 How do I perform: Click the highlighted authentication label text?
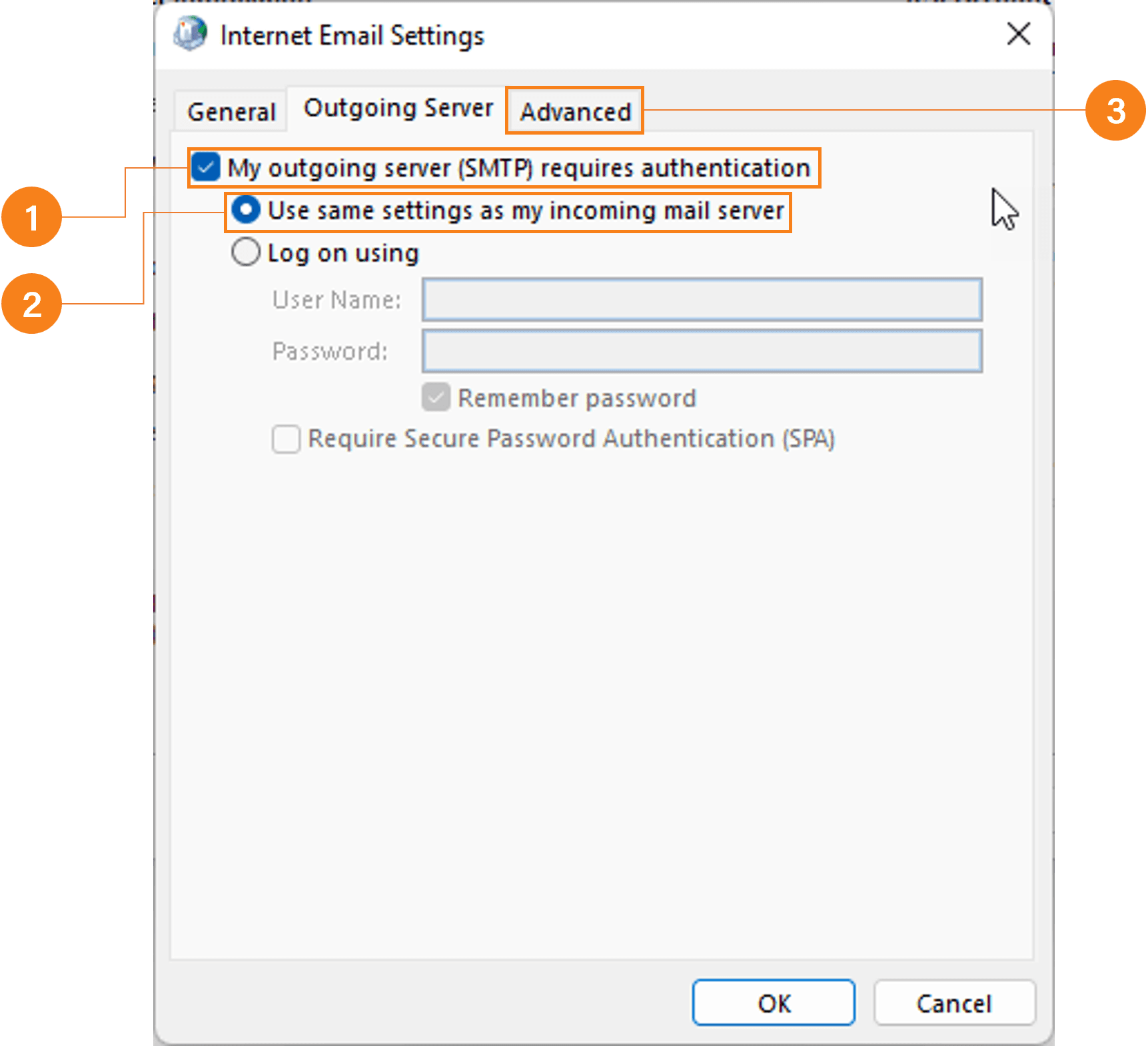point(517,169)
